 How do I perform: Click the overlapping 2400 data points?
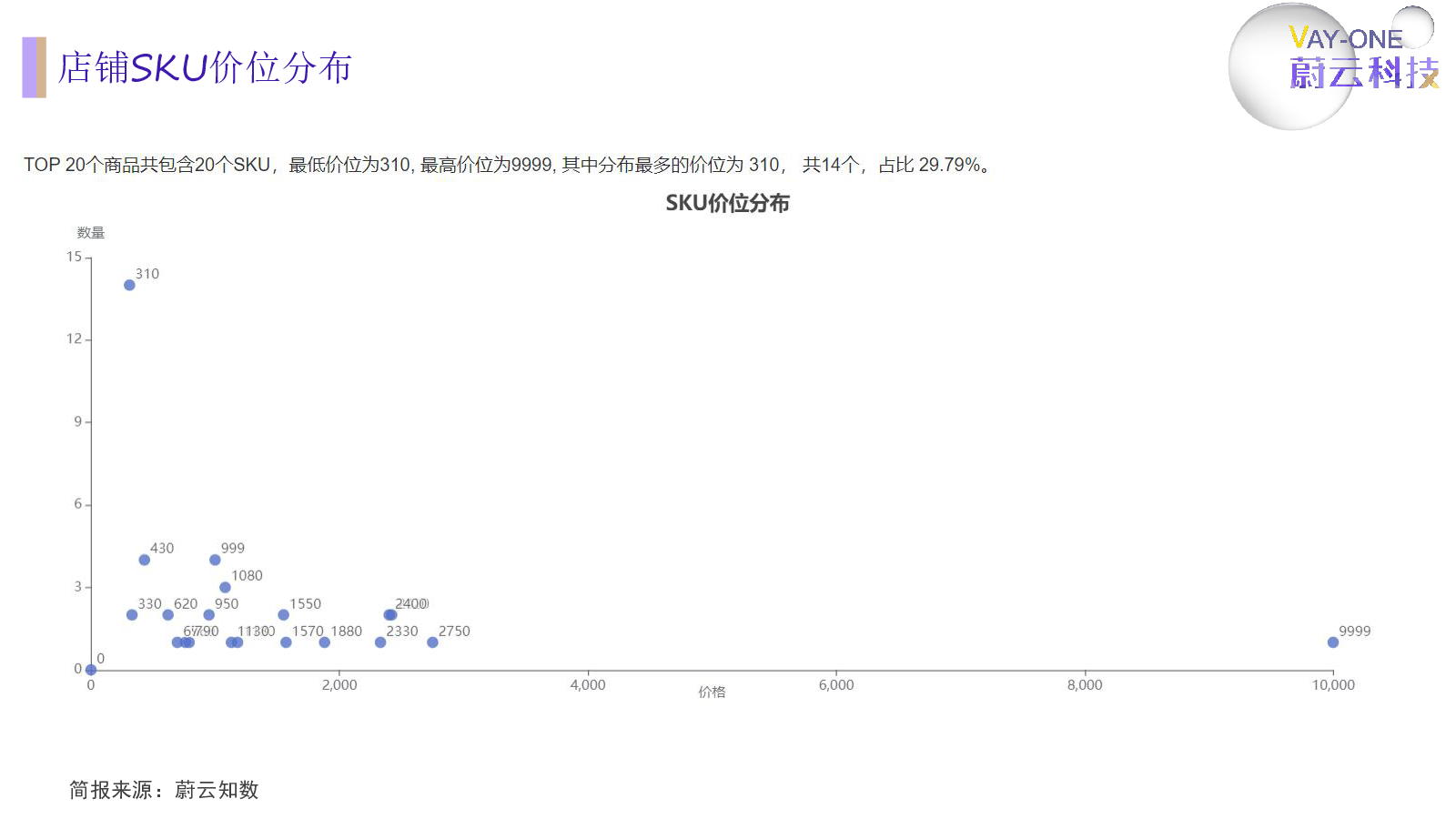389,614
